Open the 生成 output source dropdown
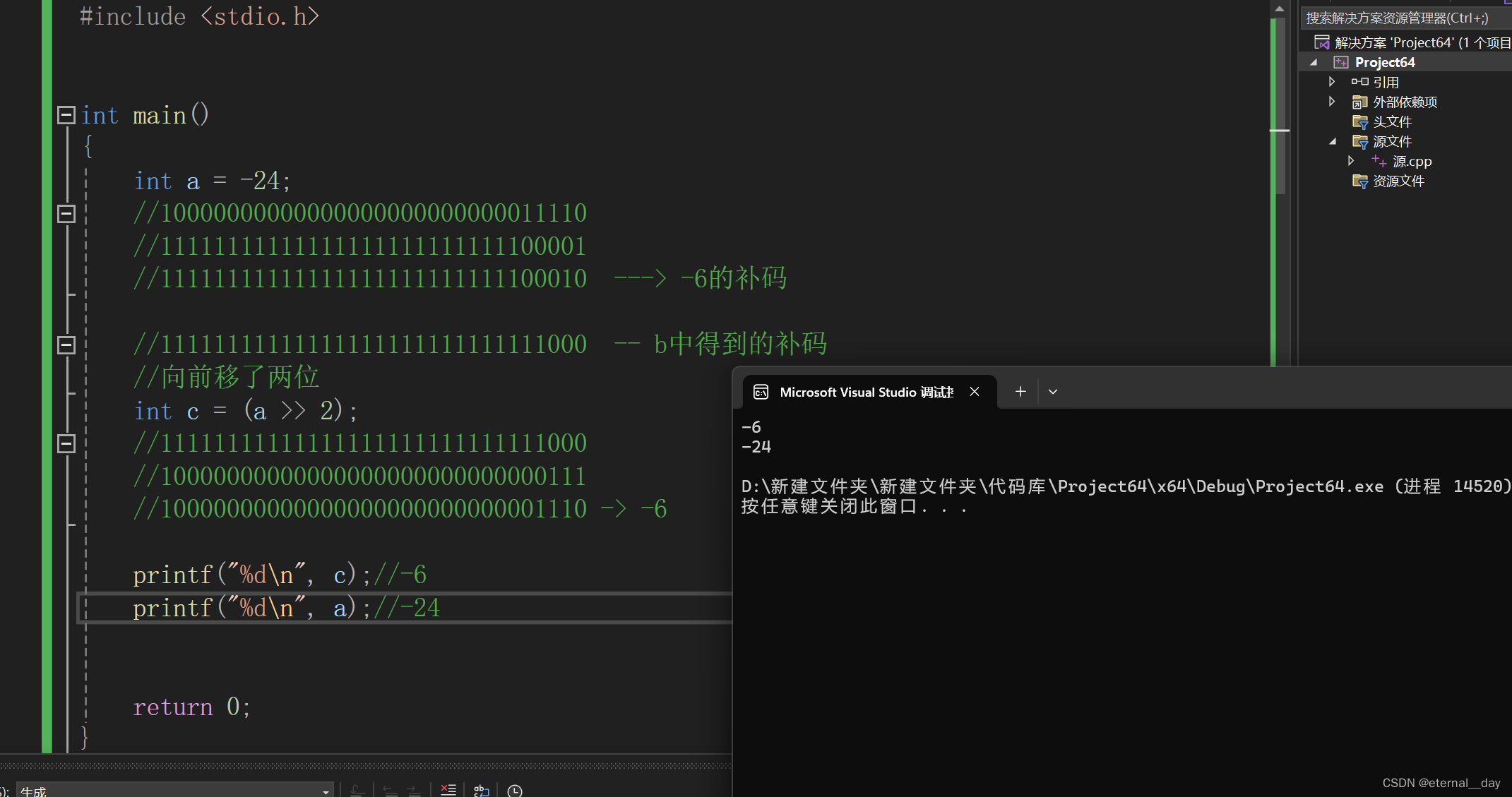Screen dimensions: 1512x797 pos(326,791)
